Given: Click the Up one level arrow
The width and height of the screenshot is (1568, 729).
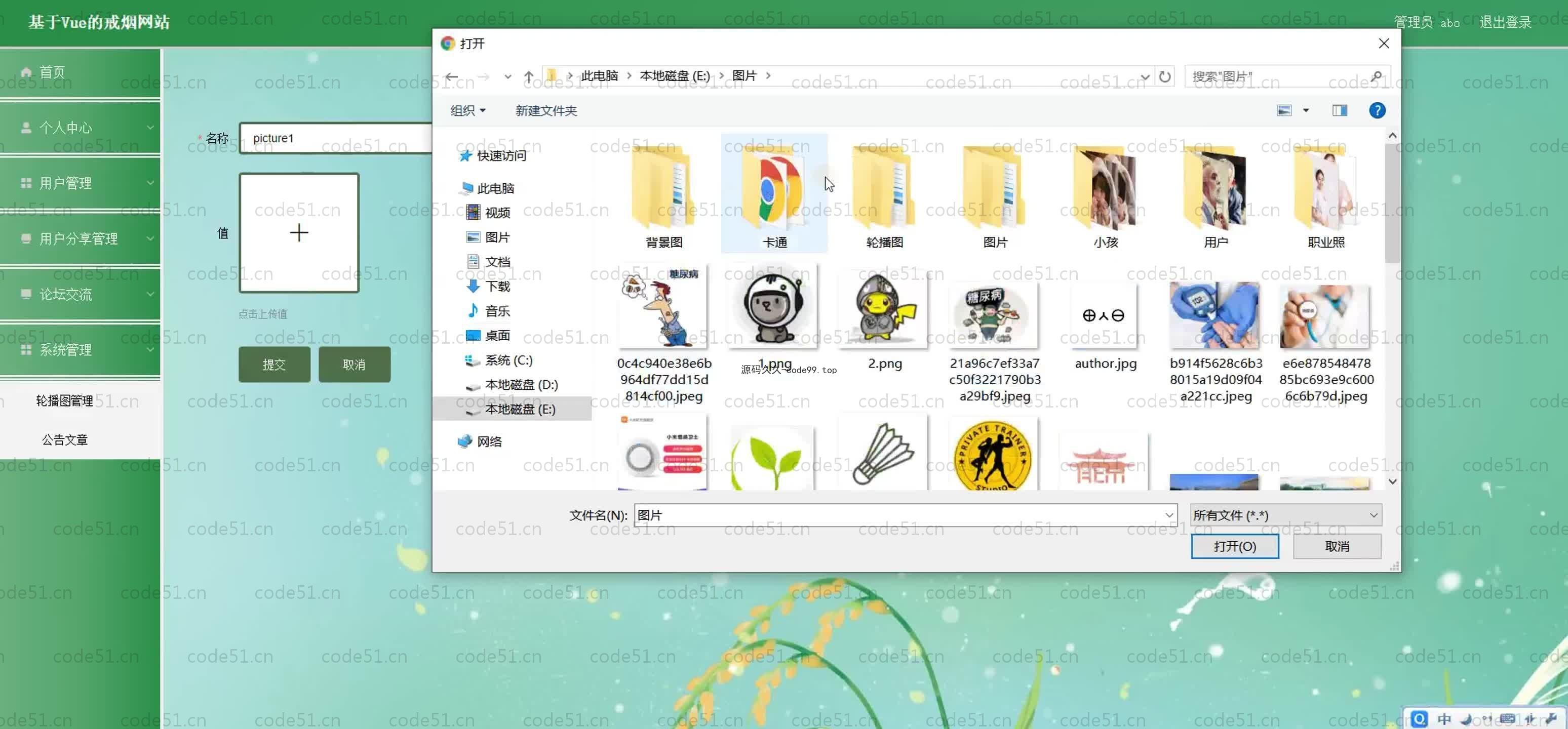Looking at the screenshot, I should pos(528,76).
